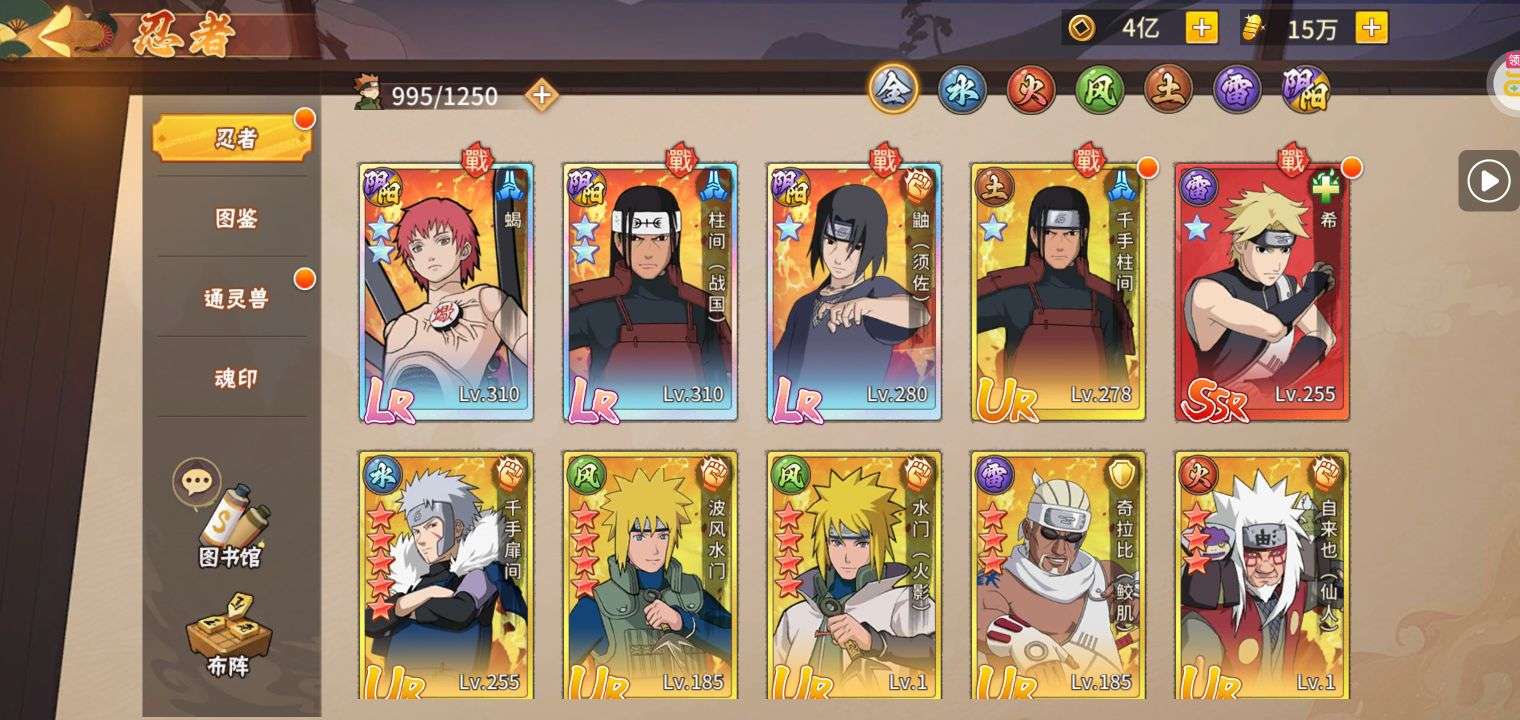
Task: Select the earth (土) element filter
Action: [x=1169, y=91]
